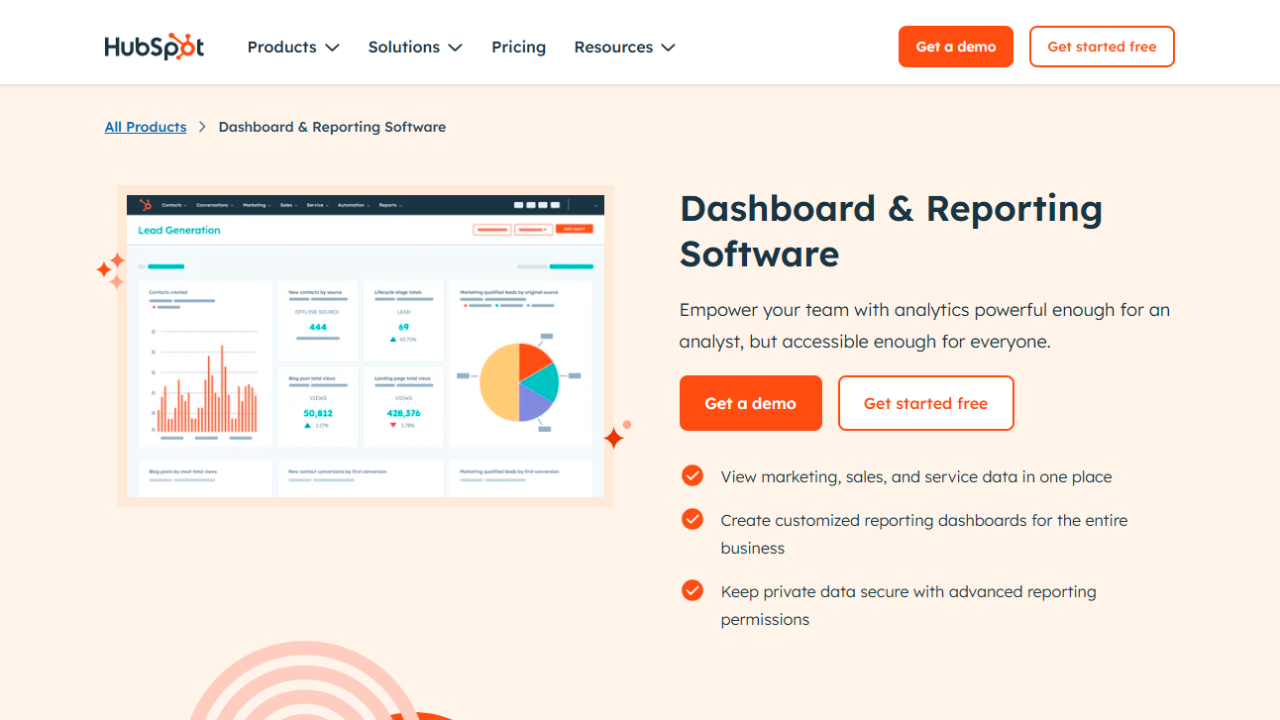The height and width of the screenshot is (720, 1280).
Task: Click the header "Get started free" button
Action: tap(1101, 47)
